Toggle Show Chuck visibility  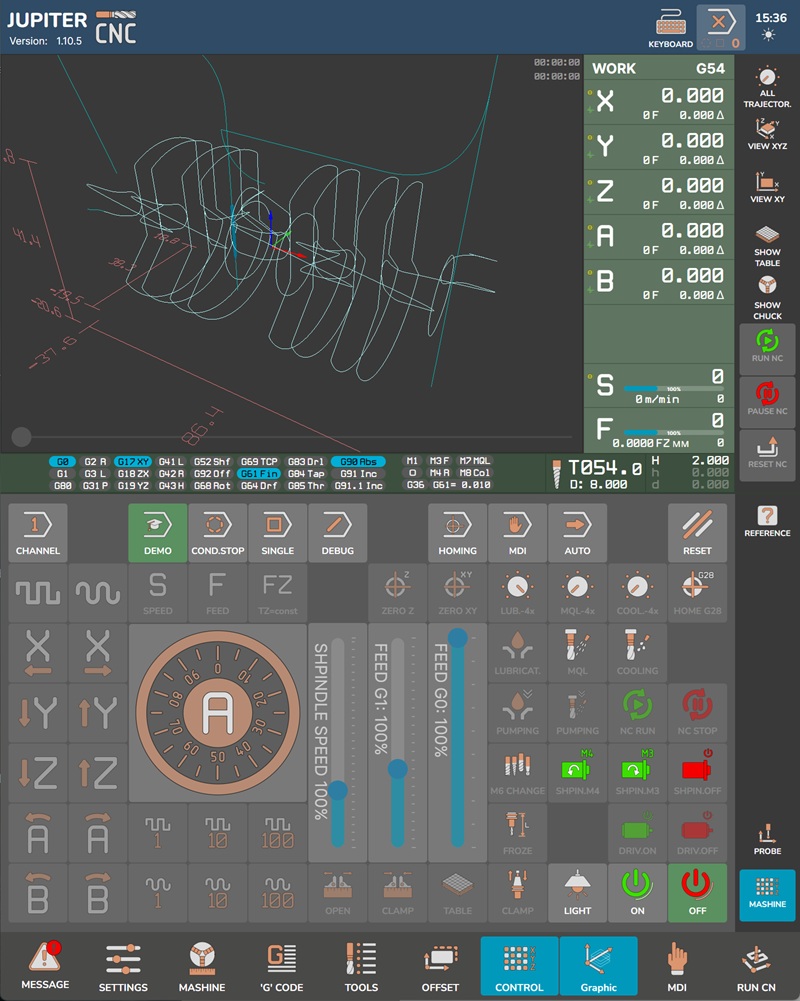click(767, 296)
